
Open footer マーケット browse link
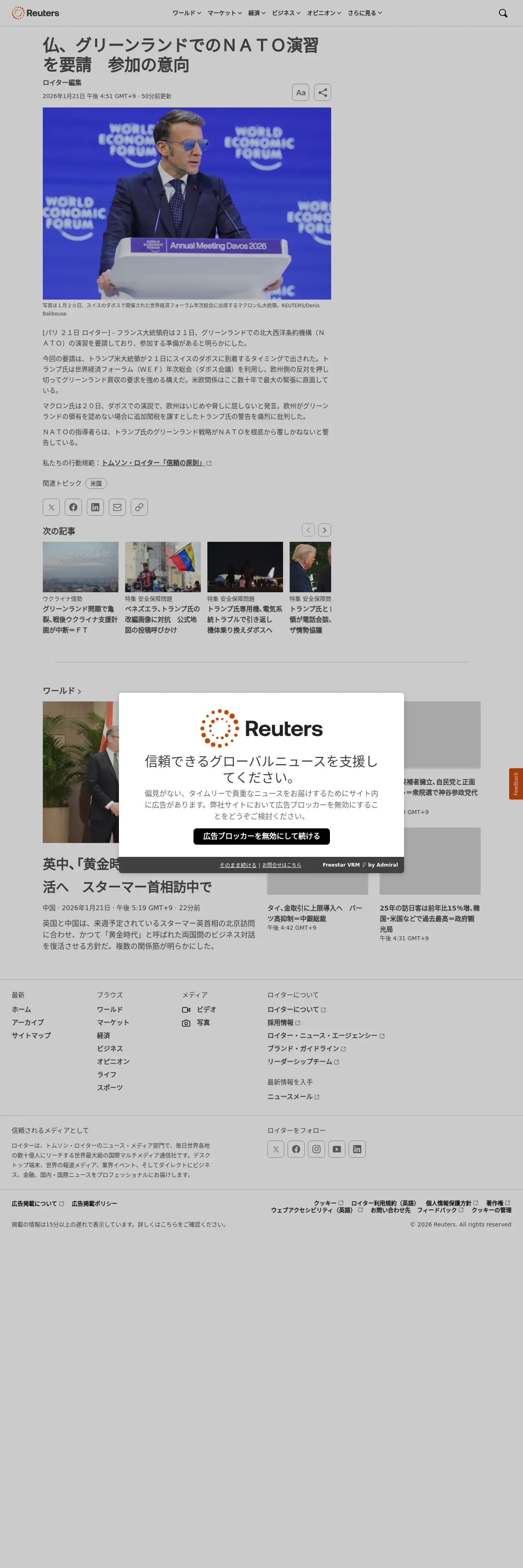point(113,1023)
